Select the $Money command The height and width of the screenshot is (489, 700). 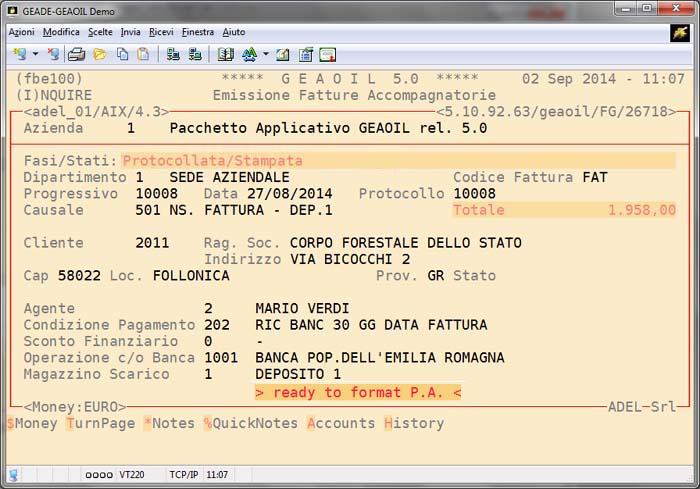pos(32,423)
